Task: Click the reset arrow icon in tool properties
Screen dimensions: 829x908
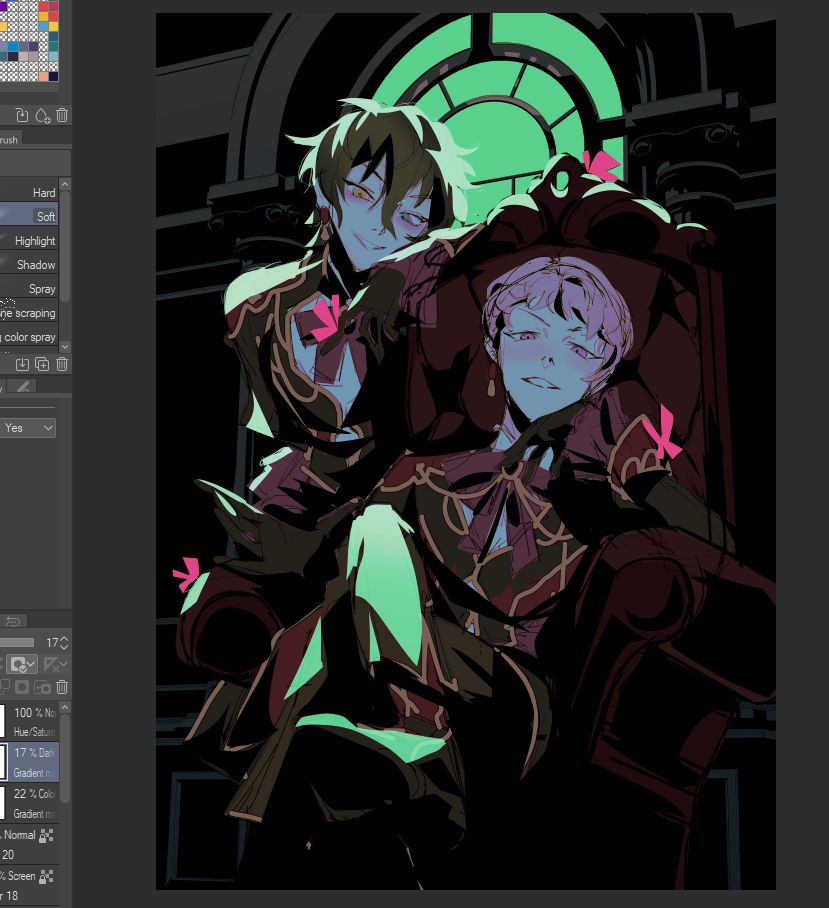Action: pyautogui.click(x=13, y=621)
